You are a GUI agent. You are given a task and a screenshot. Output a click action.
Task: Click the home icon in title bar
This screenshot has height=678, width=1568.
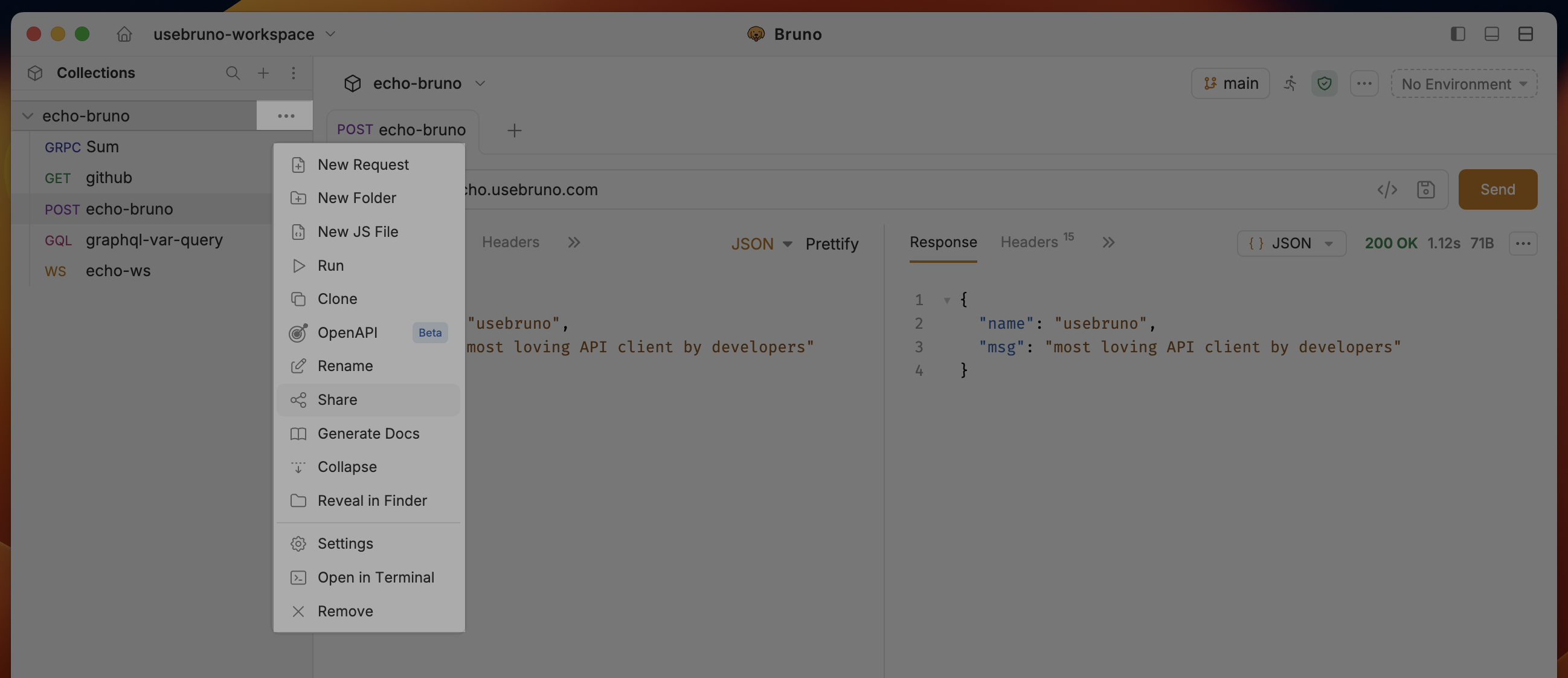(x=124, y=34)
